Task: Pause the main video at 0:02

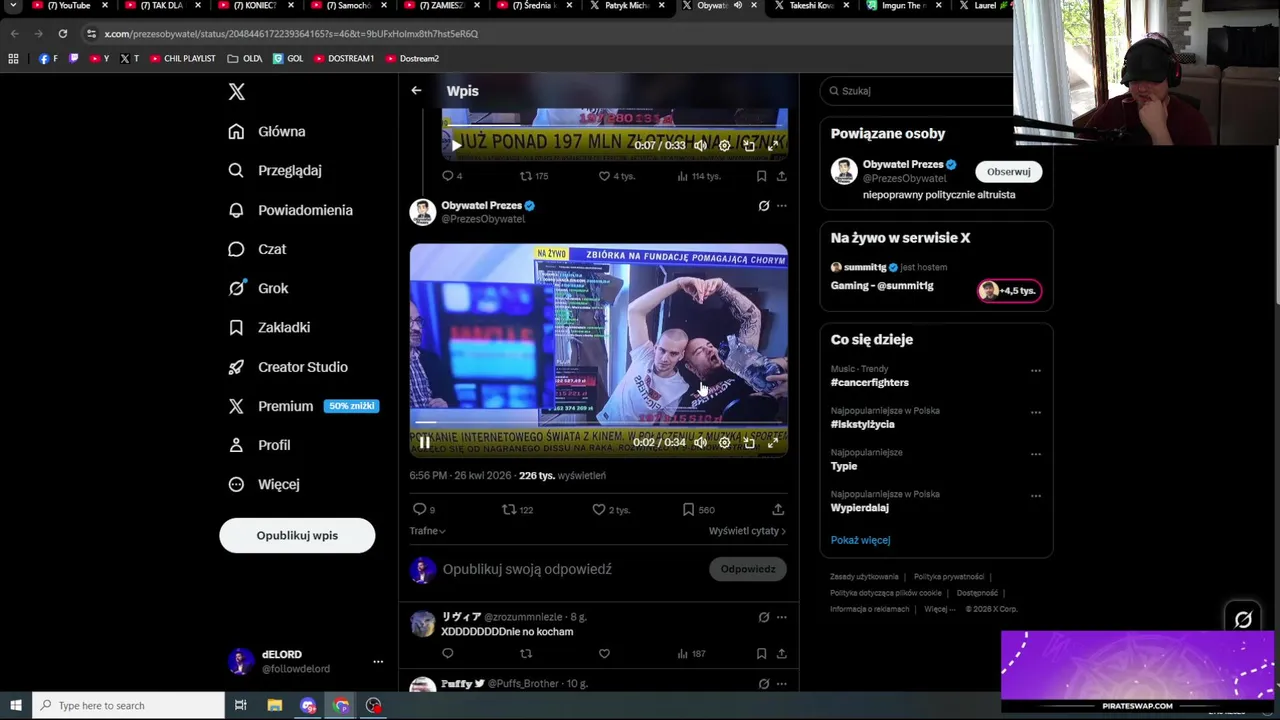Action: point(424,442)
